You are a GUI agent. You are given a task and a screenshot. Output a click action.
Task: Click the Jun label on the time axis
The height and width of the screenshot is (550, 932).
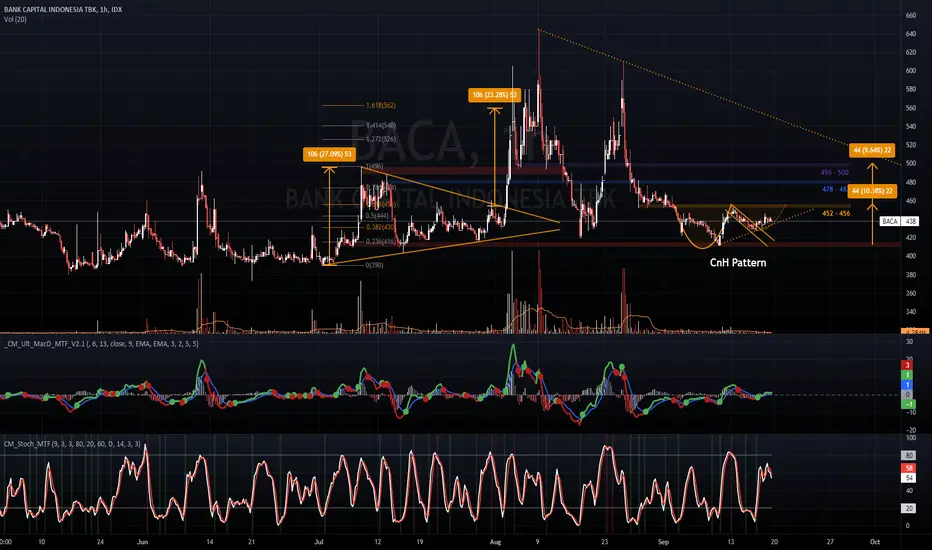click(142, 542)
